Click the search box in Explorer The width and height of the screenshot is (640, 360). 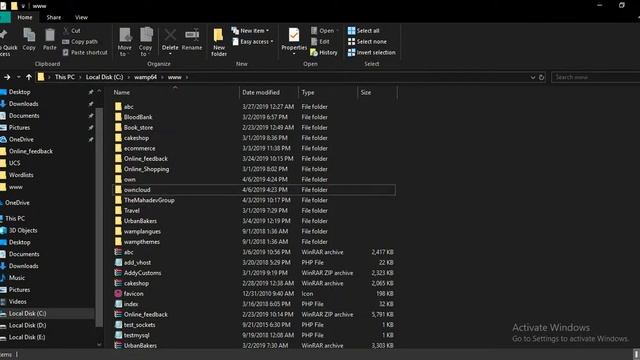click(595, 77)
